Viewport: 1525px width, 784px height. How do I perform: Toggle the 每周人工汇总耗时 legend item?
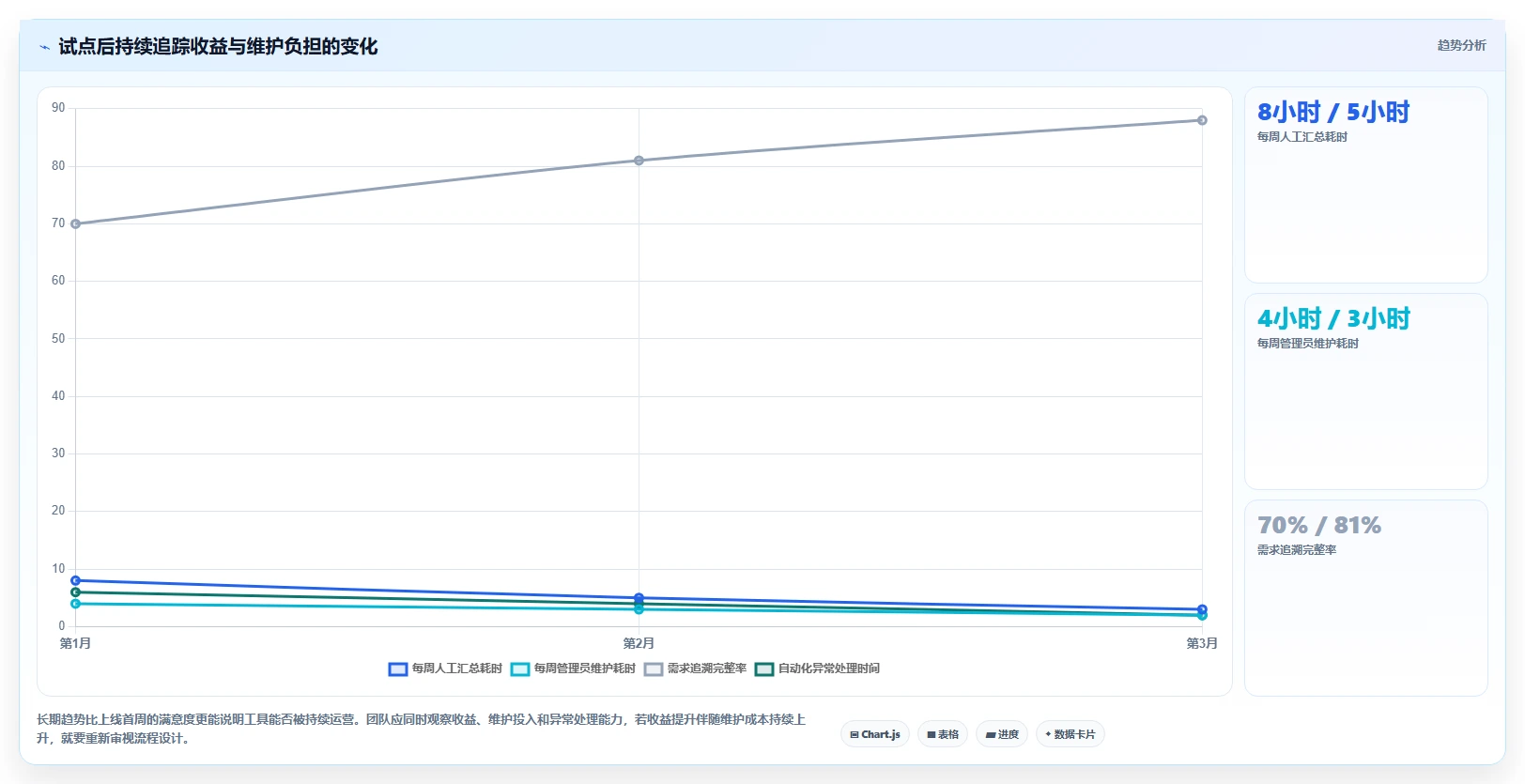pyautogui.click(x=445, y=669)
